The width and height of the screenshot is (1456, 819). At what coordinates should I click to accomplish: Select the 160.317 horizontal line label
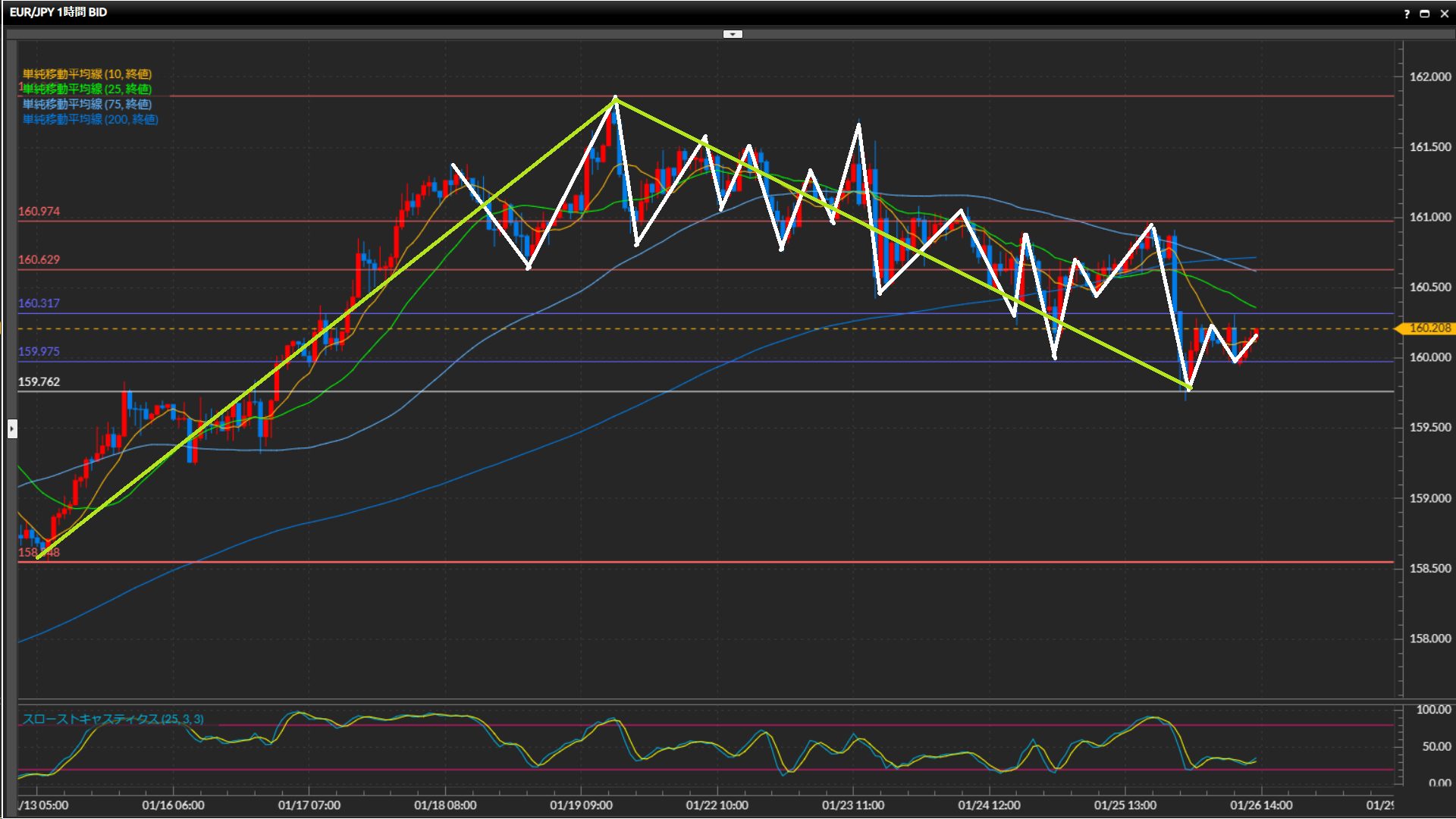pos(39,303)
